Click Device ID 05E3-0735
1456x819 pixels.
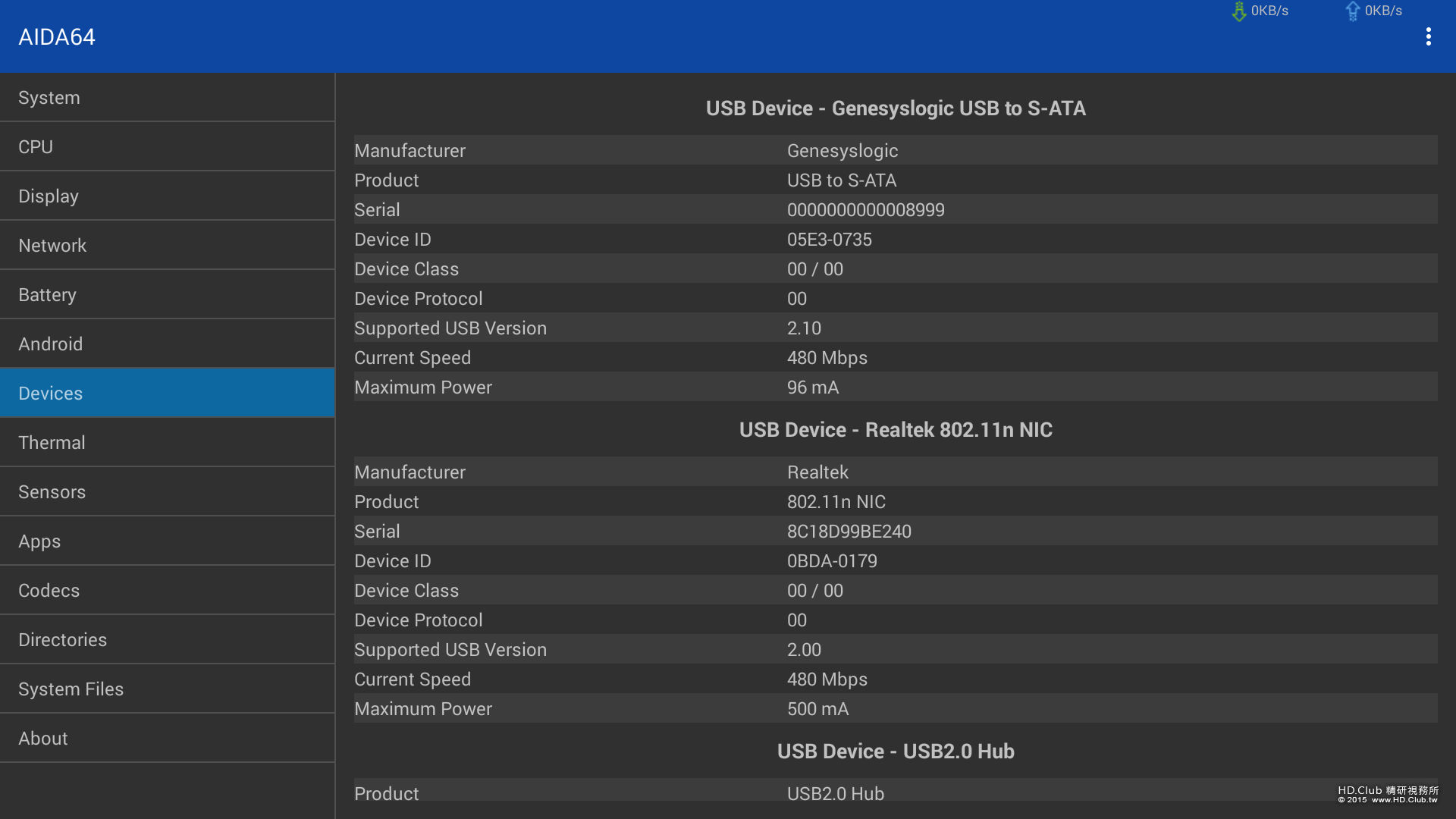tap(830, 240)
